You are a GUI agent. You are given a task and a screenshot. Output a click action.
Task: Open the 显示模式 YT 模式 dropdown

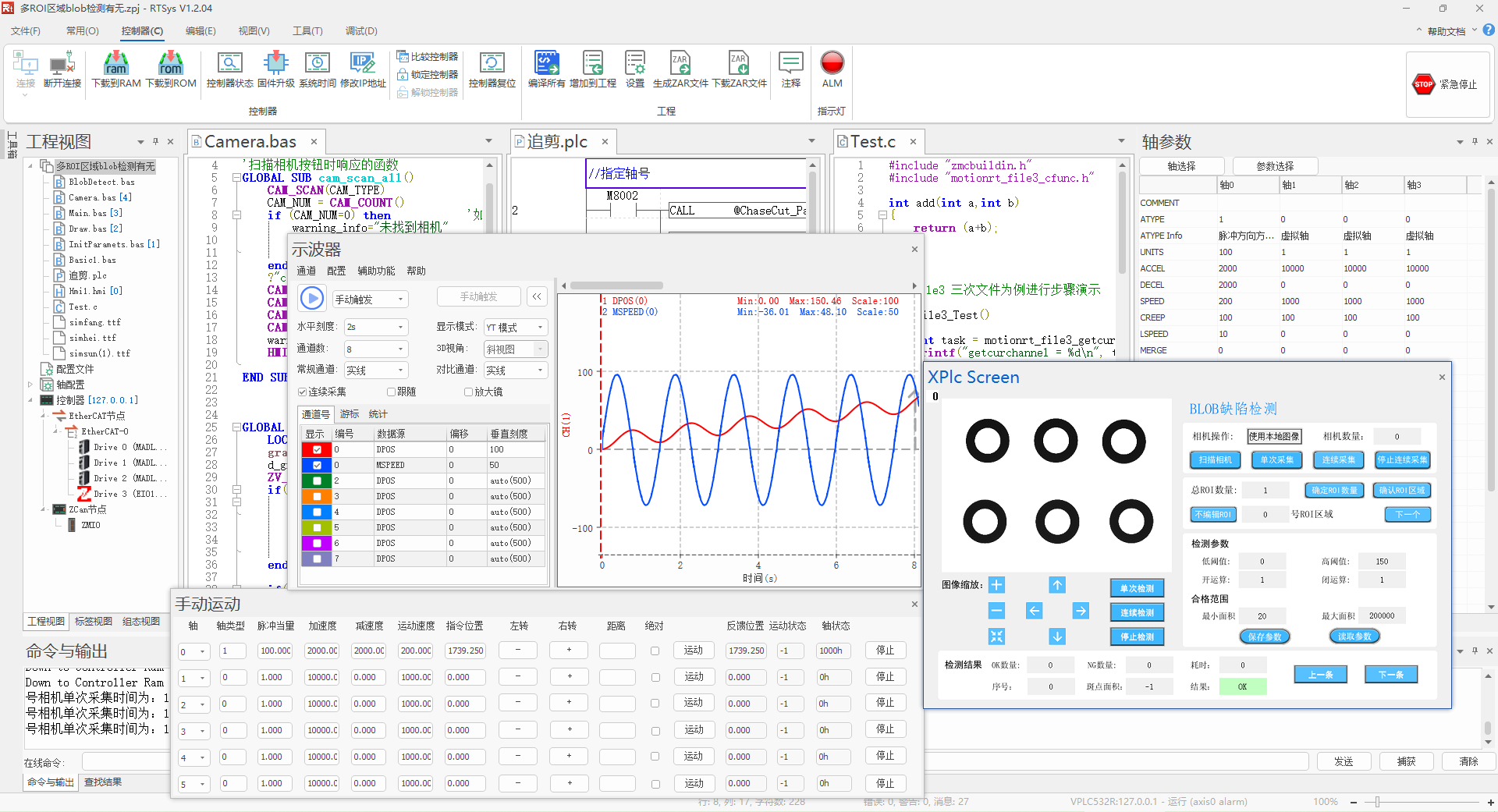[x=516, y=328]
